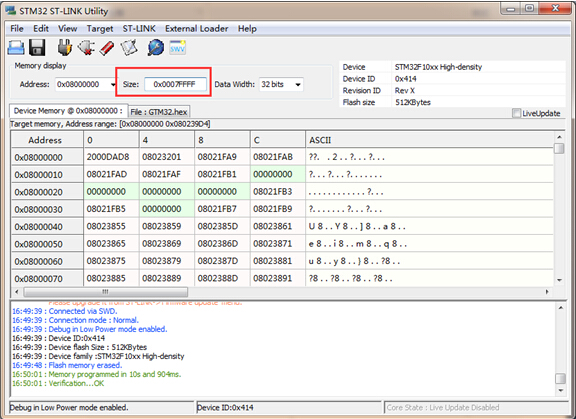Click the horizontal scrollbar right arrow
The height and width of the screenshot is (419, 576).
[547, 292]
